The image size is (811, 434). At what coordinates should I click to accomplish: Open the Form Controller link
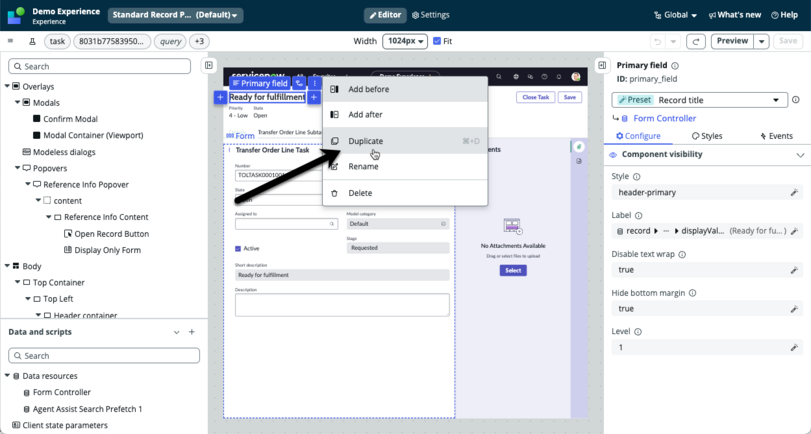pyautogui.click(x=665, y=118)
